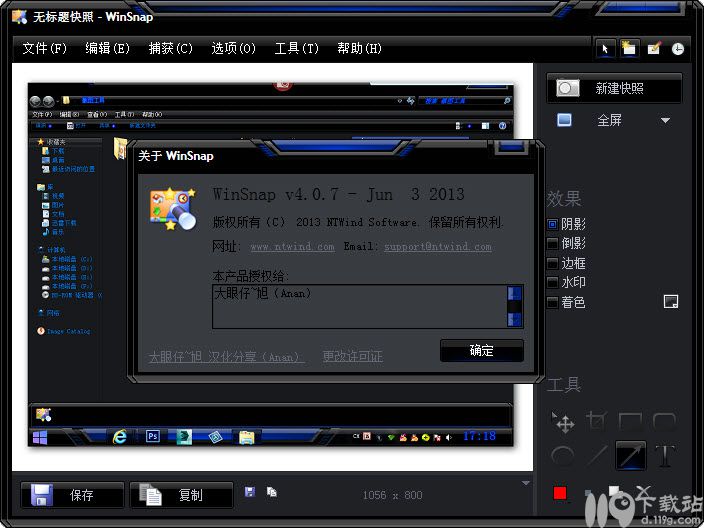Select the move/select arrows tool
Screen dimensions: 704x528
[x=563, y=422]
